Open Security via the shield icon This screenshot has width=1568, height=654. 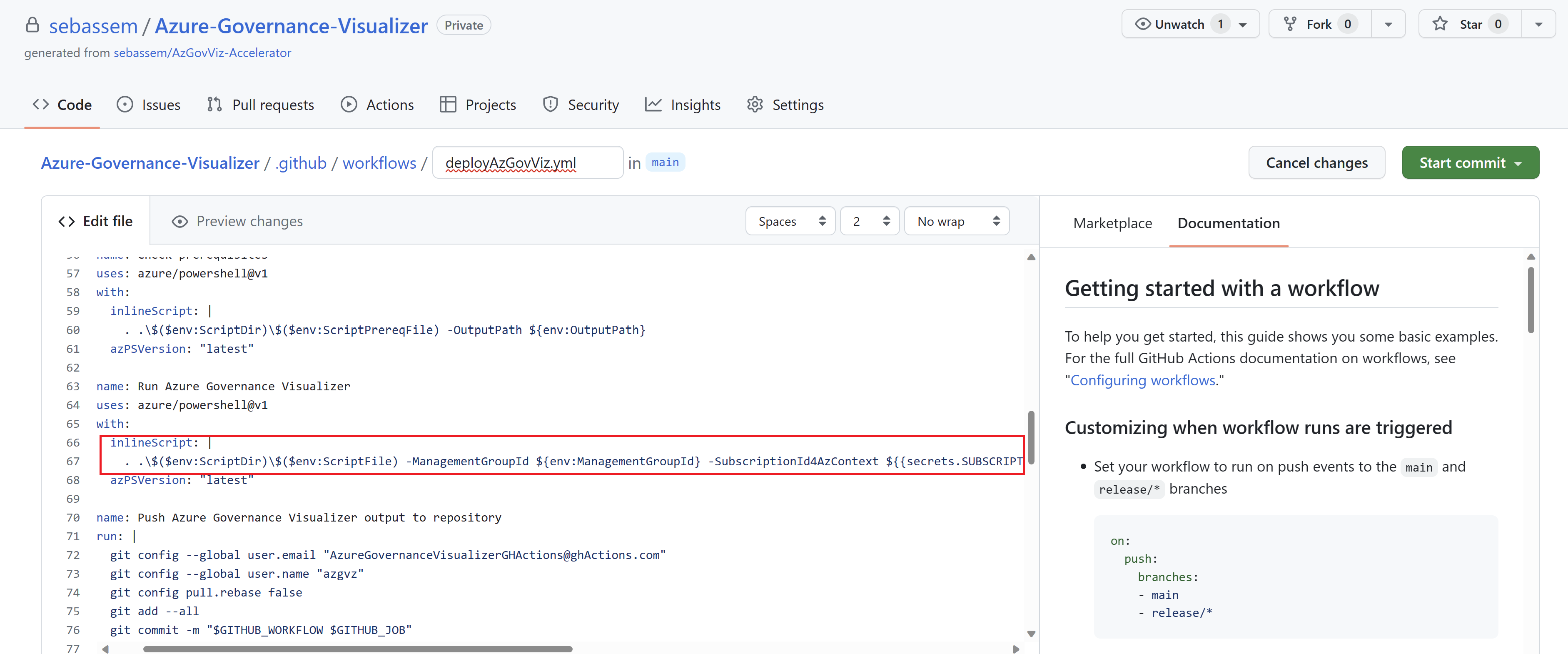[x=550, y=105]
